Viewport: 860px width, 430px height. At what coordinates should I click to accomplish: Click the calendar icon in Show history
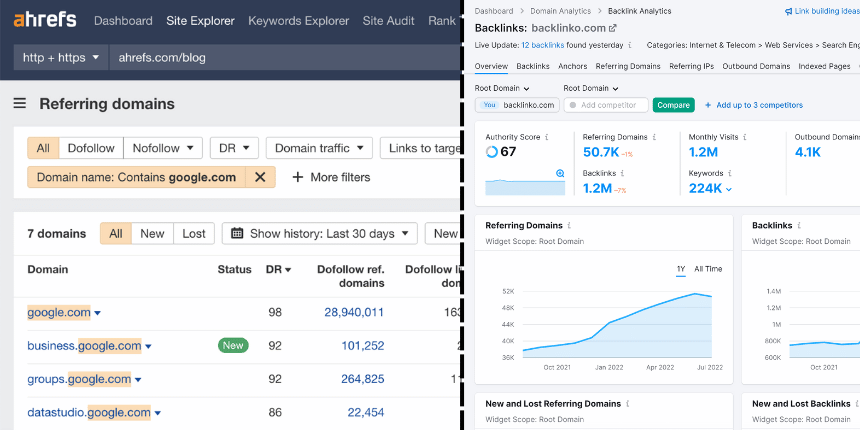(237, 233)
